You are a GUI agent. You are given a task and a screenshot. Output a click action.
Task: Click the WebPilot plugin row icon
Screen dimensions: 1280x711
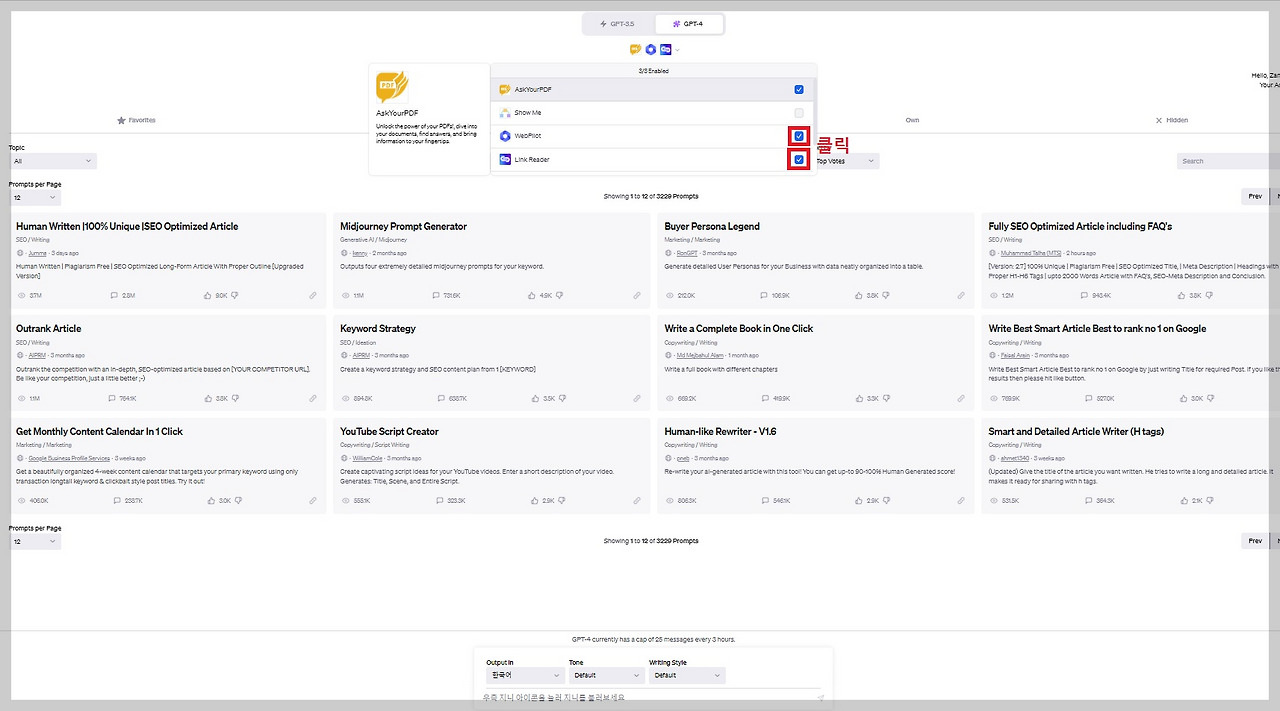pos(506,136)
